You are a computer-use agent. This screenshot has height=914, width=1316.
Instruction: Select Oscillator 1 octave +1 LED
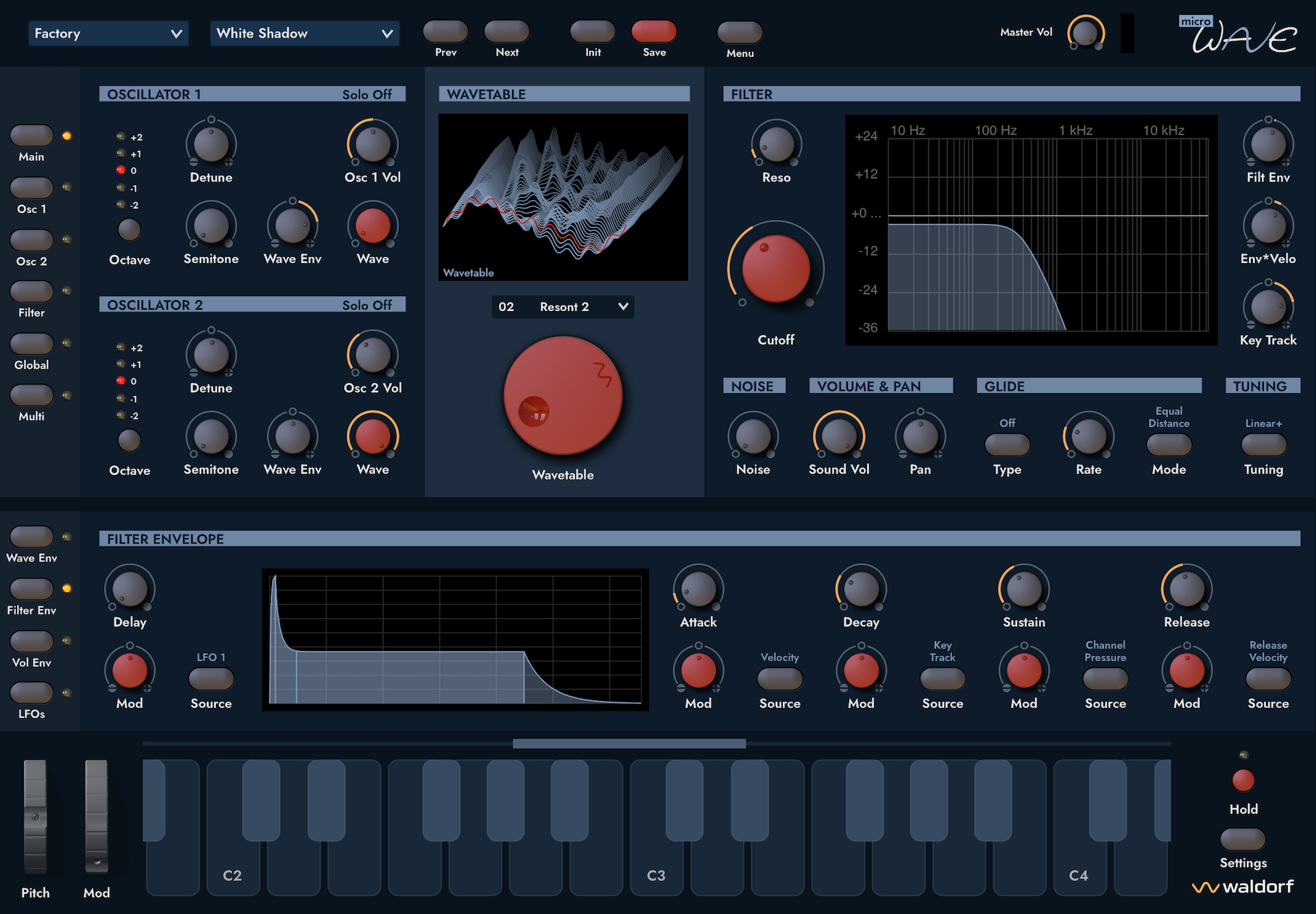(x=121, y=154)
